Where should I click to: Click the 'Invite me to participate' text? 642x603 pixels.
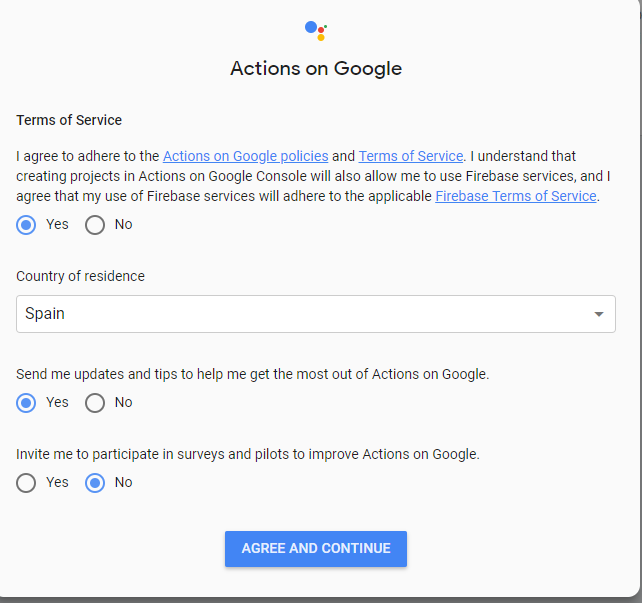[x=247, y=454]
